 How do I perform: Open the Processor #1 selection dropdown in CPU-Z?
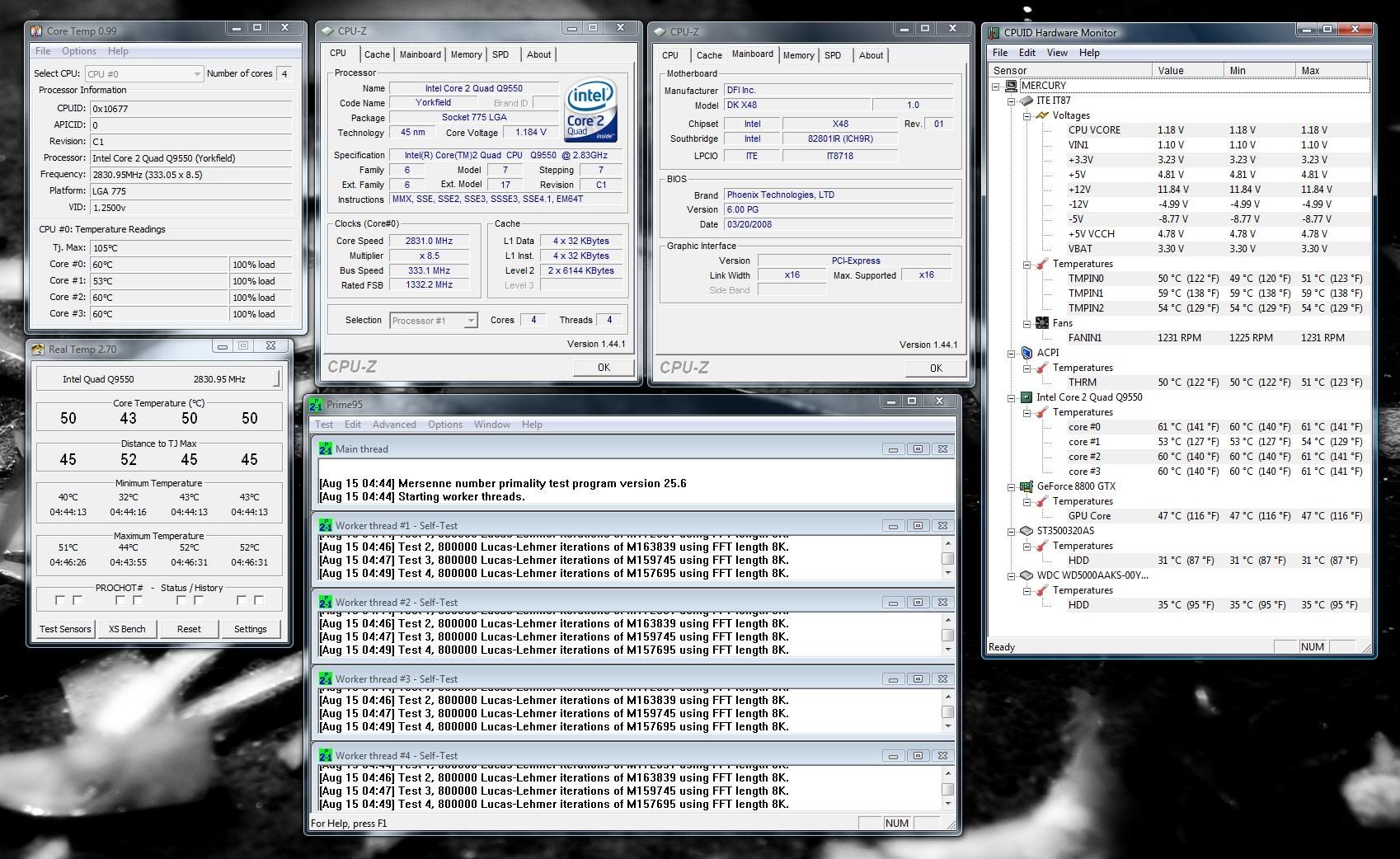[x=434, y=321]
